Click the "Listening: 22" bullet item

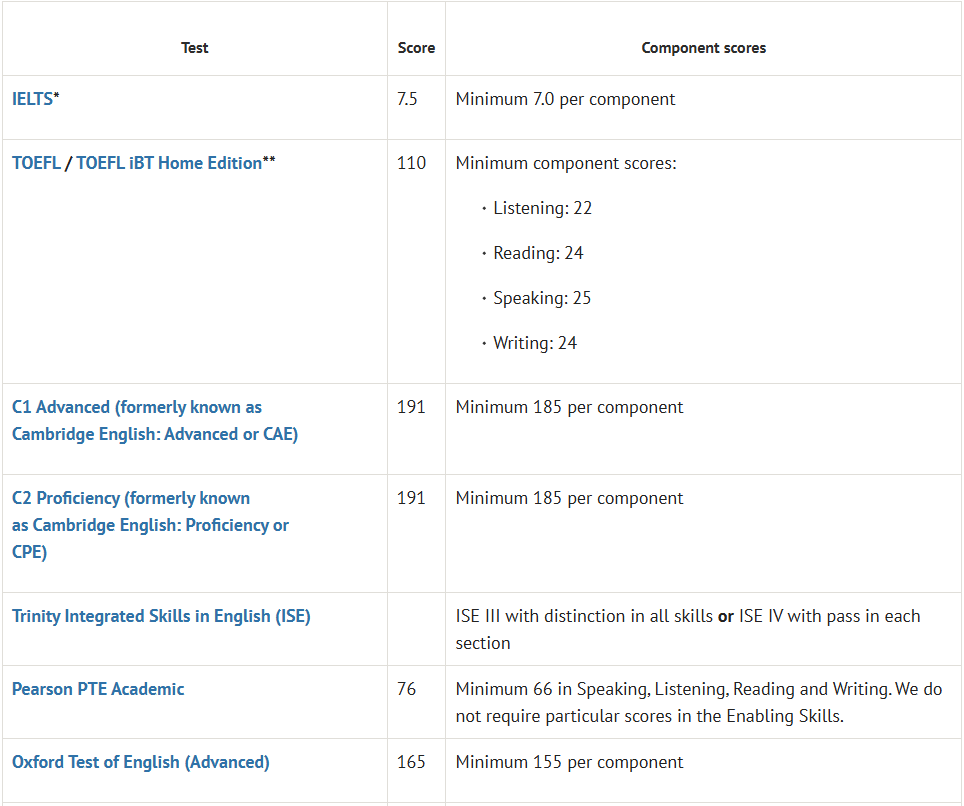(x=542, y=208)
